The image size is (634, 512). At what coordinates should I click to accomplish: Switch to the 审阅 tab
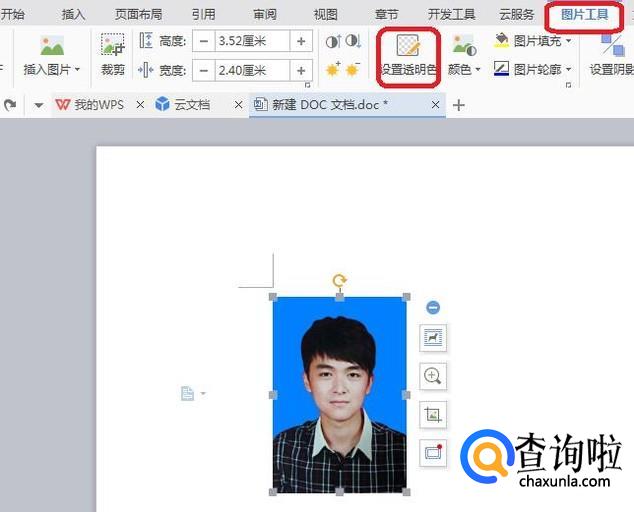(265, 15)
